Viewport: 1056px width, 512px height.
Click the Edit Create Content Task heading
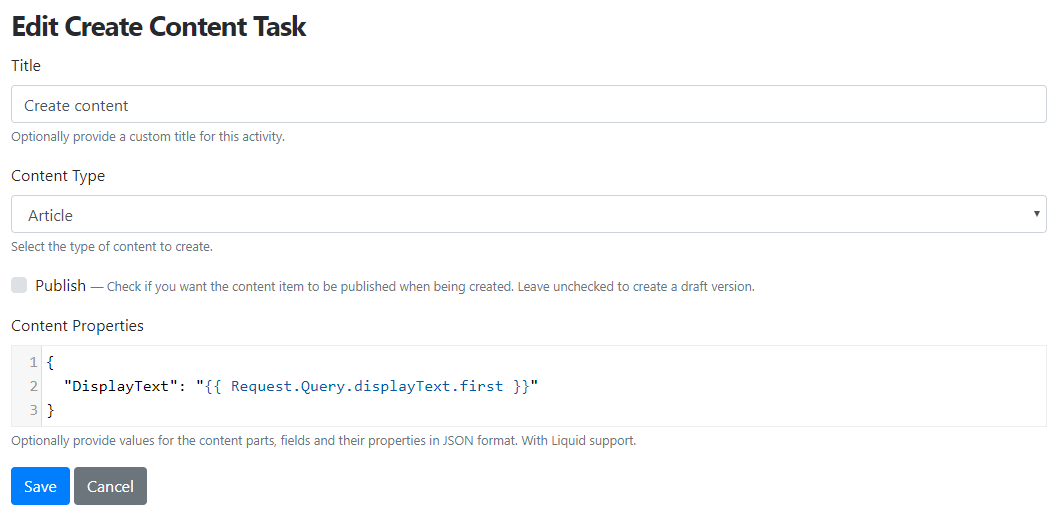coord(159,27)
